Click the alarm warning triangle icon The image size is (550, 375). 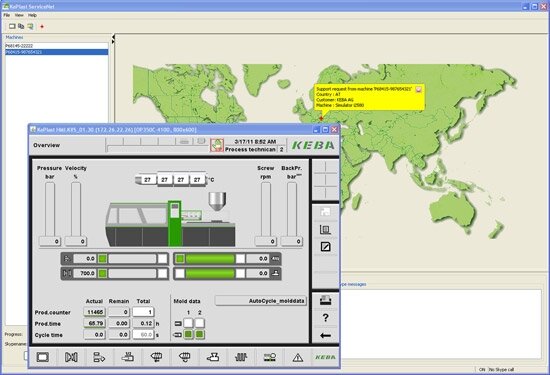click(297, 357)
